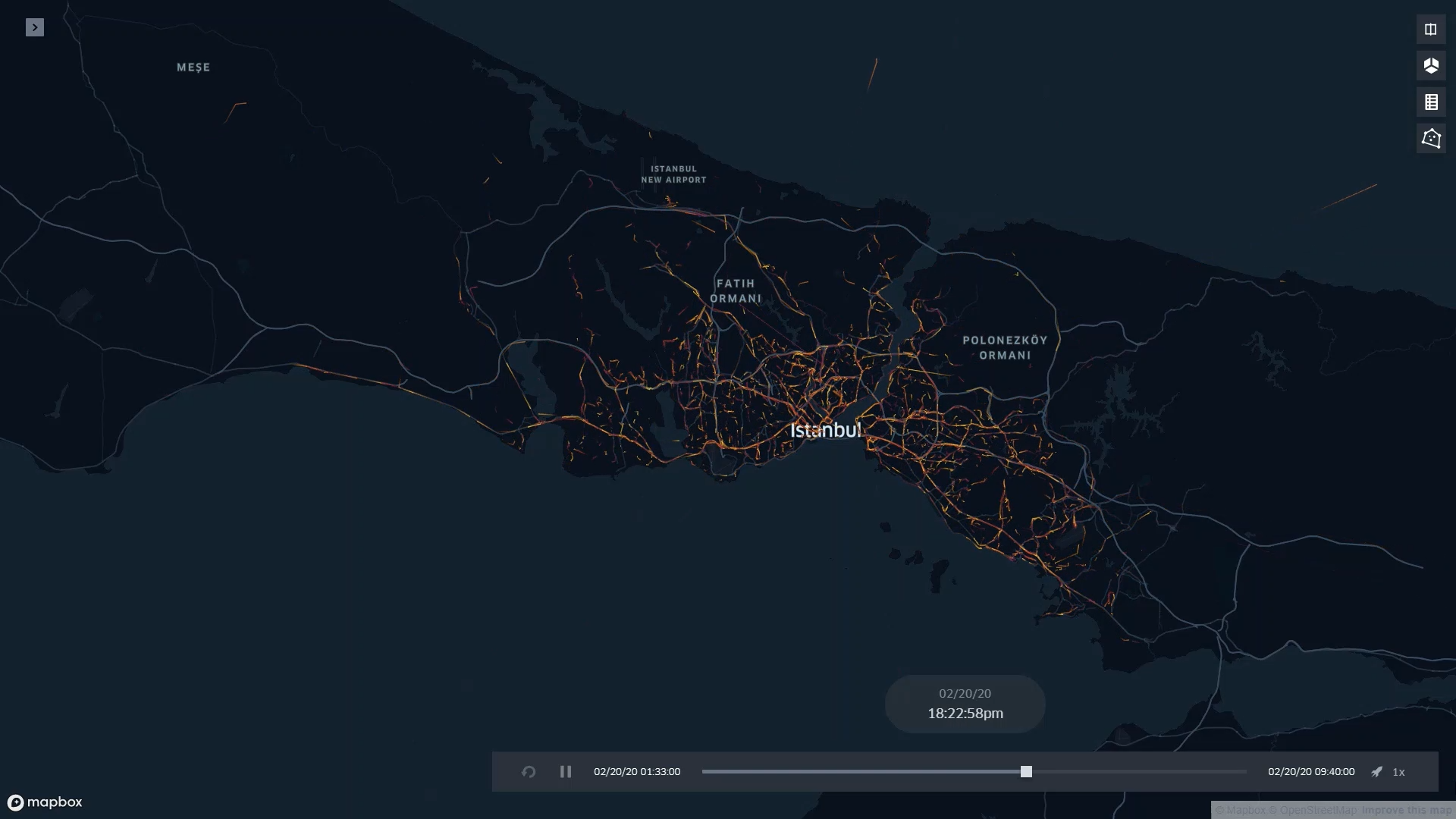The width and height of the screenshot is (1456, 819).
Task: Click the Improve this map link
Action: coord(1405,811)
